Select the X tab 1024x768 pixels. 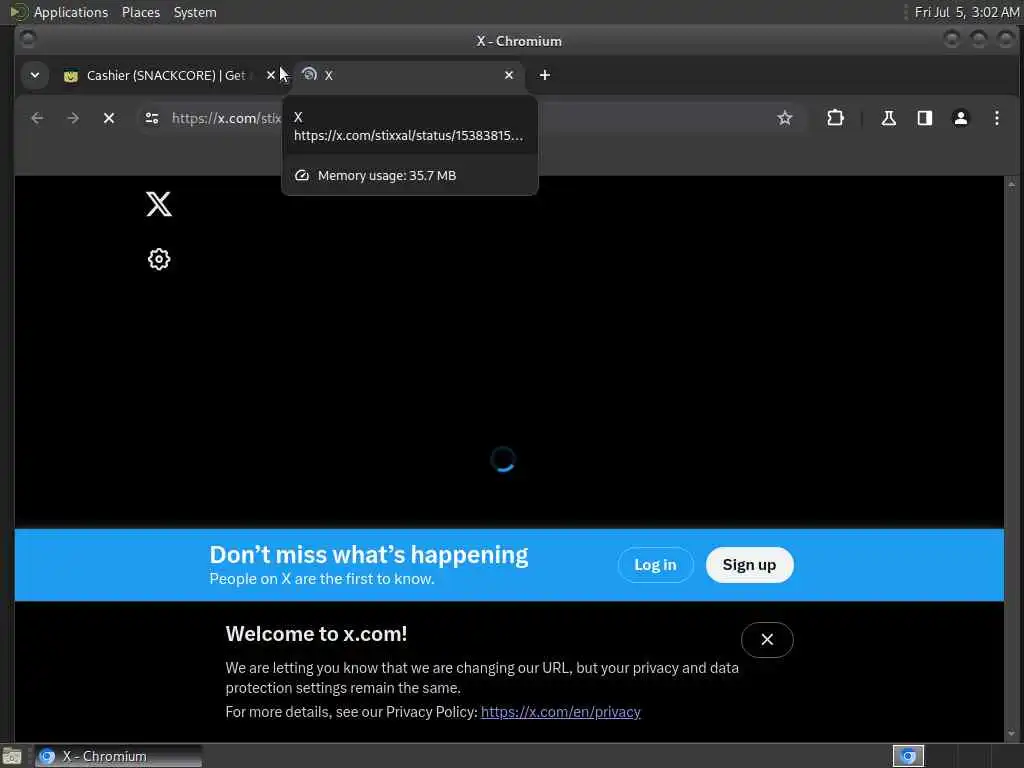[408, 75]
